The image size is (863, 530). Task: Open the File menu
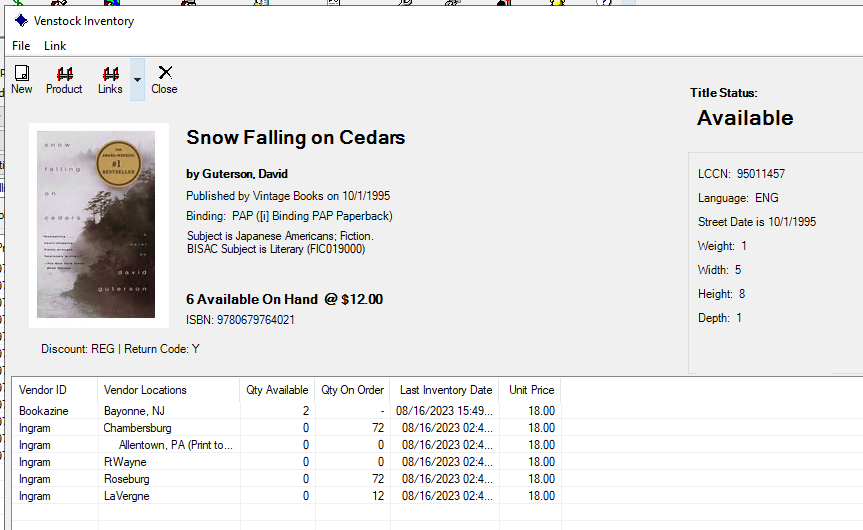click(x=21, y=46)
